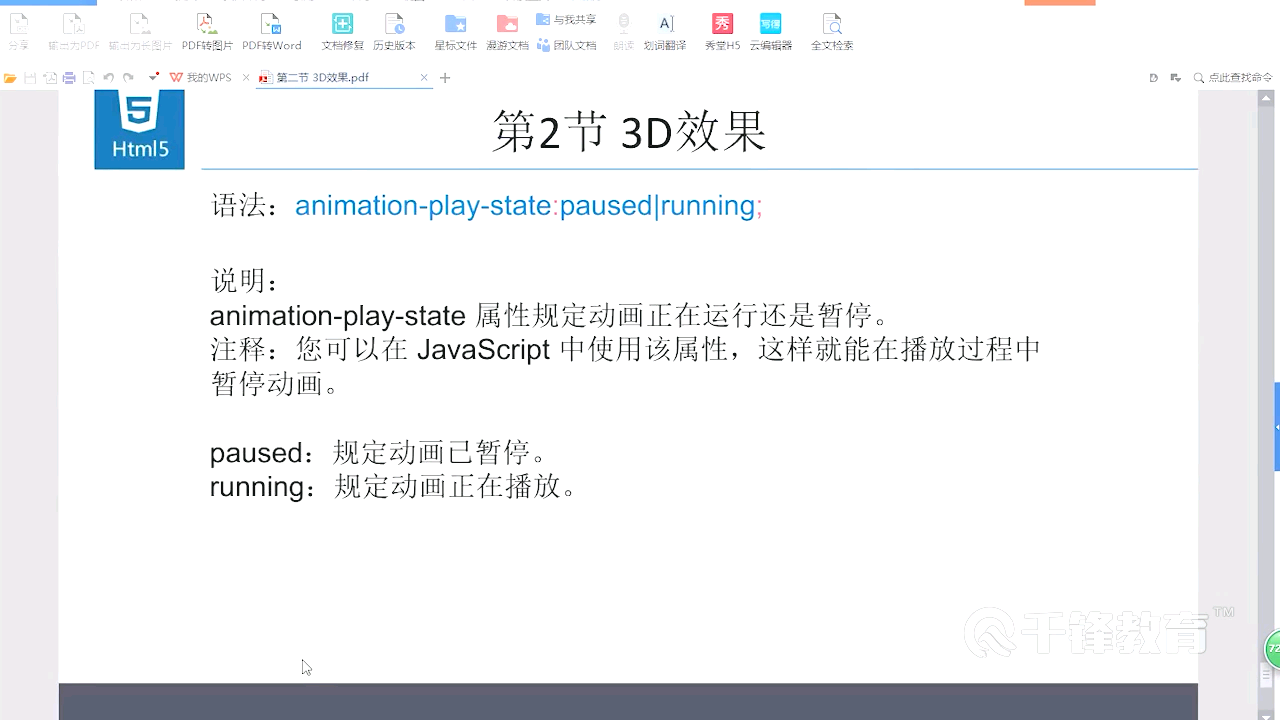Undo the last action
The image size is (1280, 720).
(108, 77)
